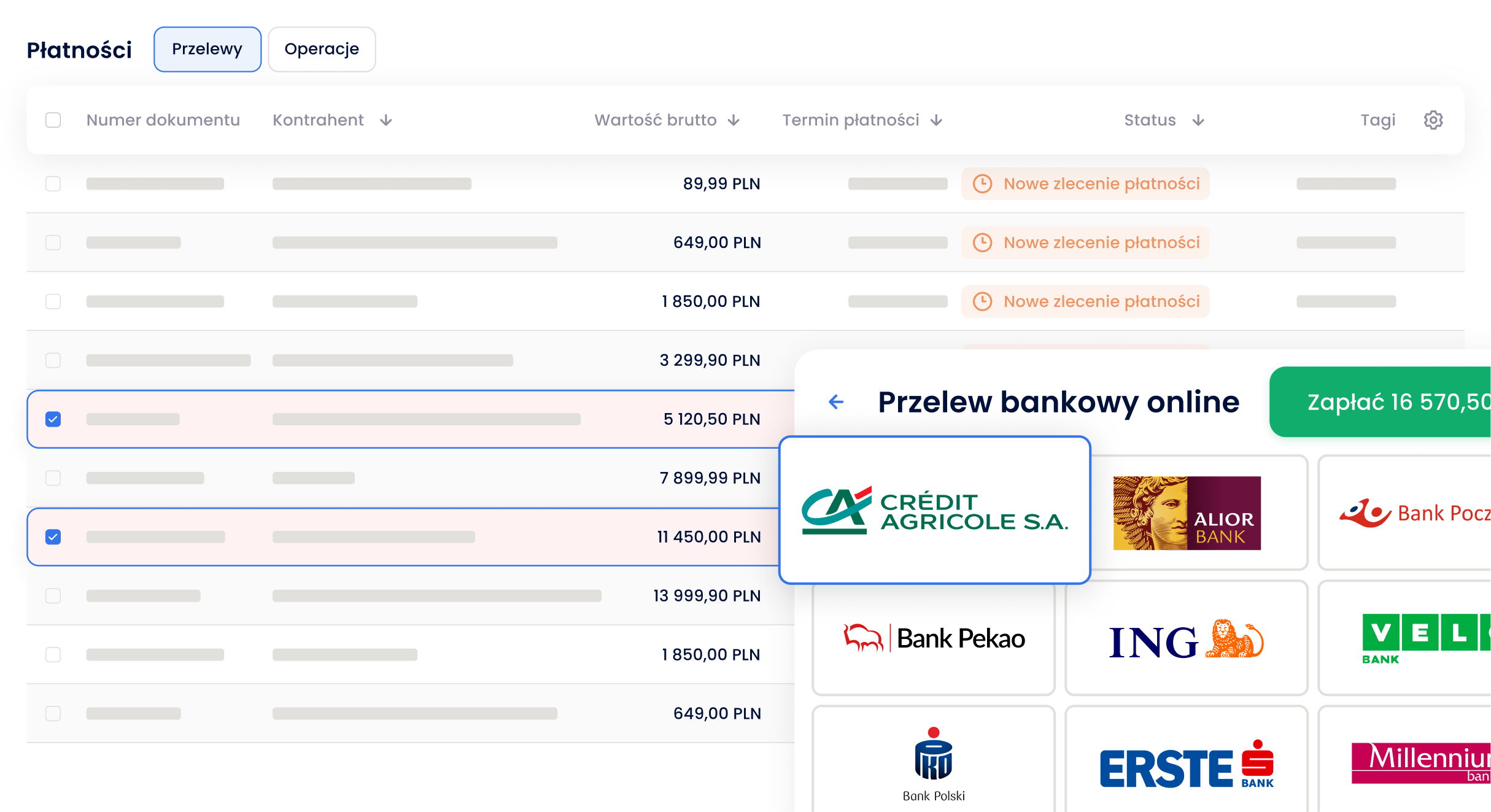
Task: Uncheck the 11 450,00 PLN row checkbox
Action: 53,537
